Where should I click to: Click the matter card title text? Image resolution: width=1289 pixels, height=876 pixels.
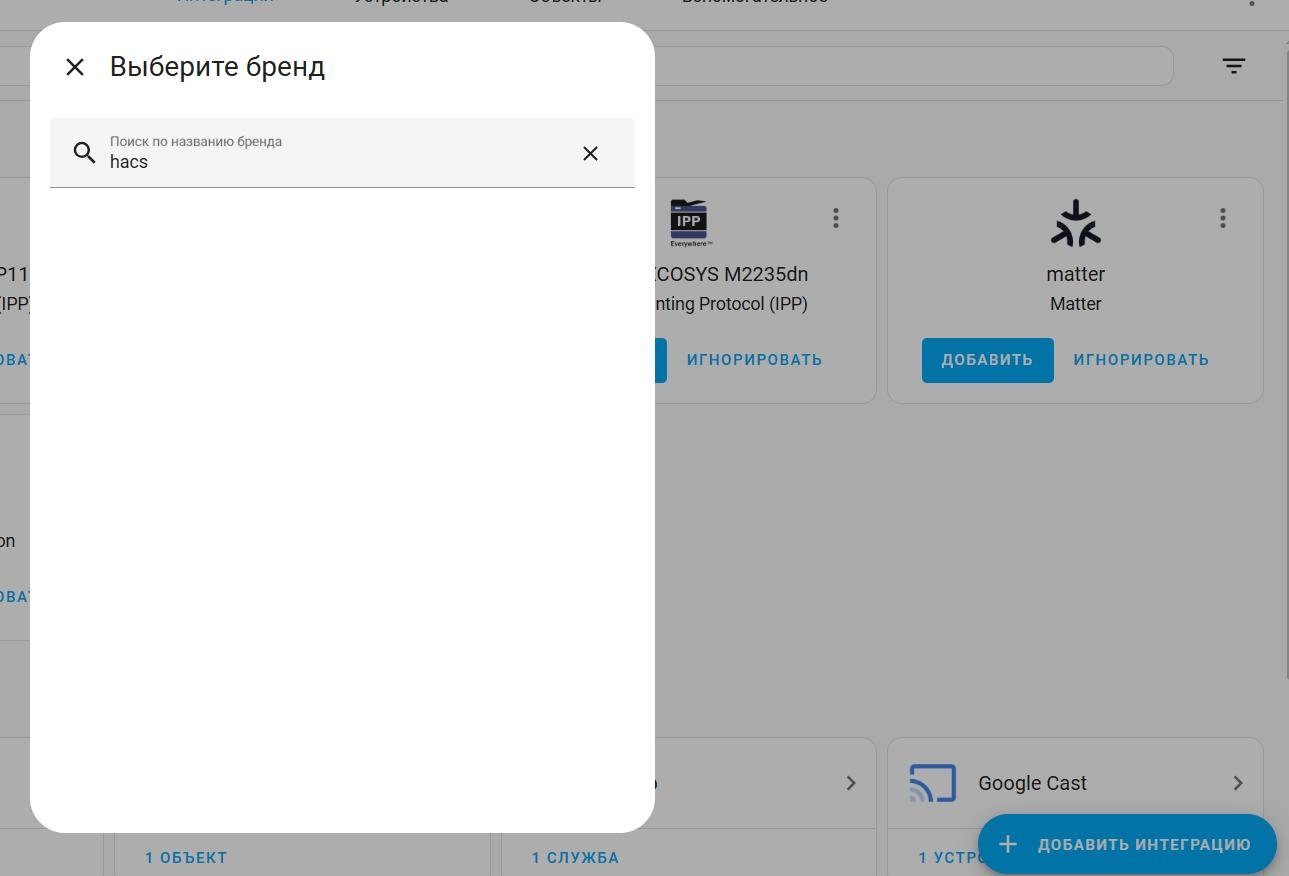point(1076,274)
